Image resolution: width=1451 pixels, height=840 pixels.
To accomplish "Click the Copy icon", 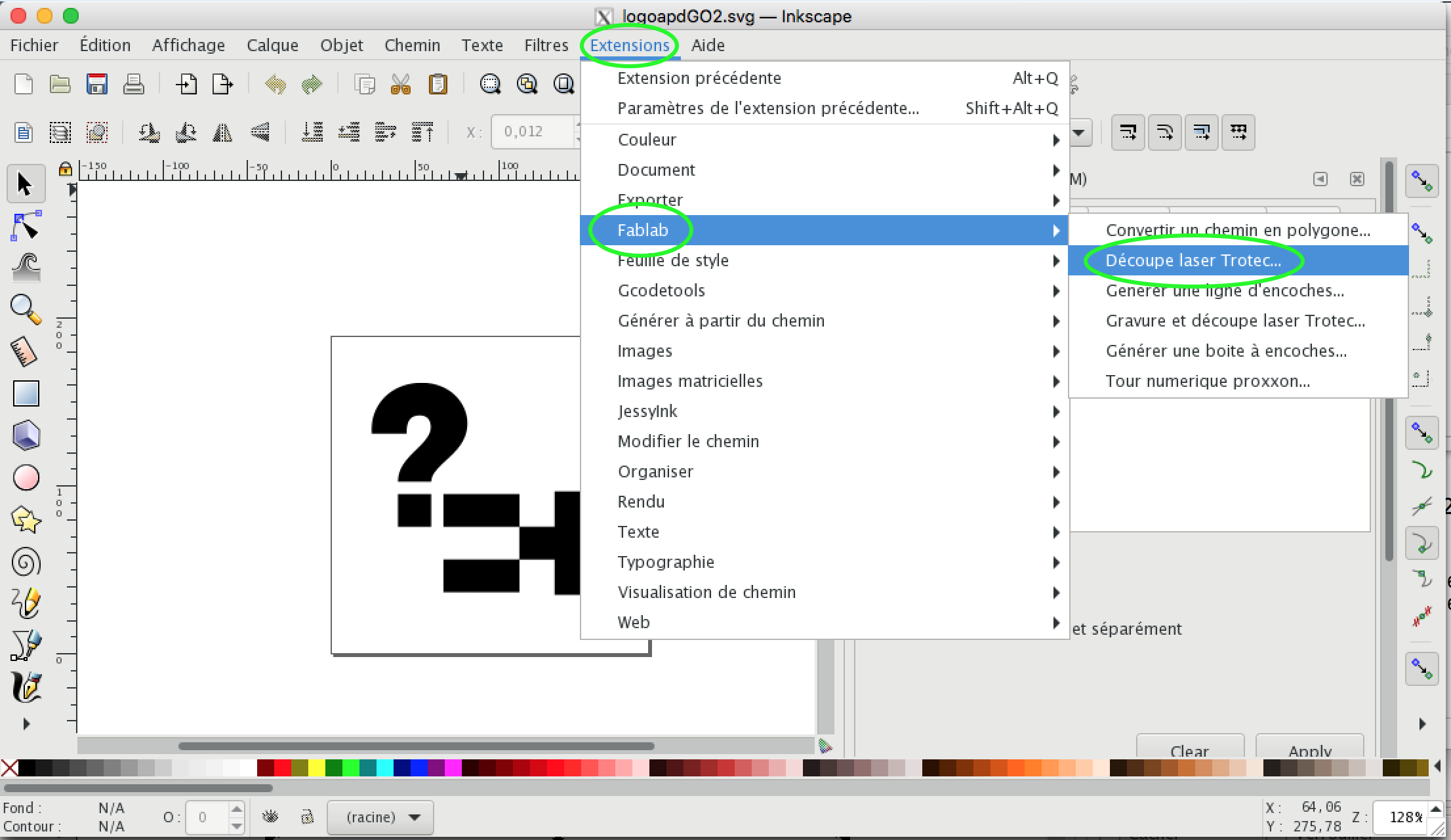I will [364, 84].
